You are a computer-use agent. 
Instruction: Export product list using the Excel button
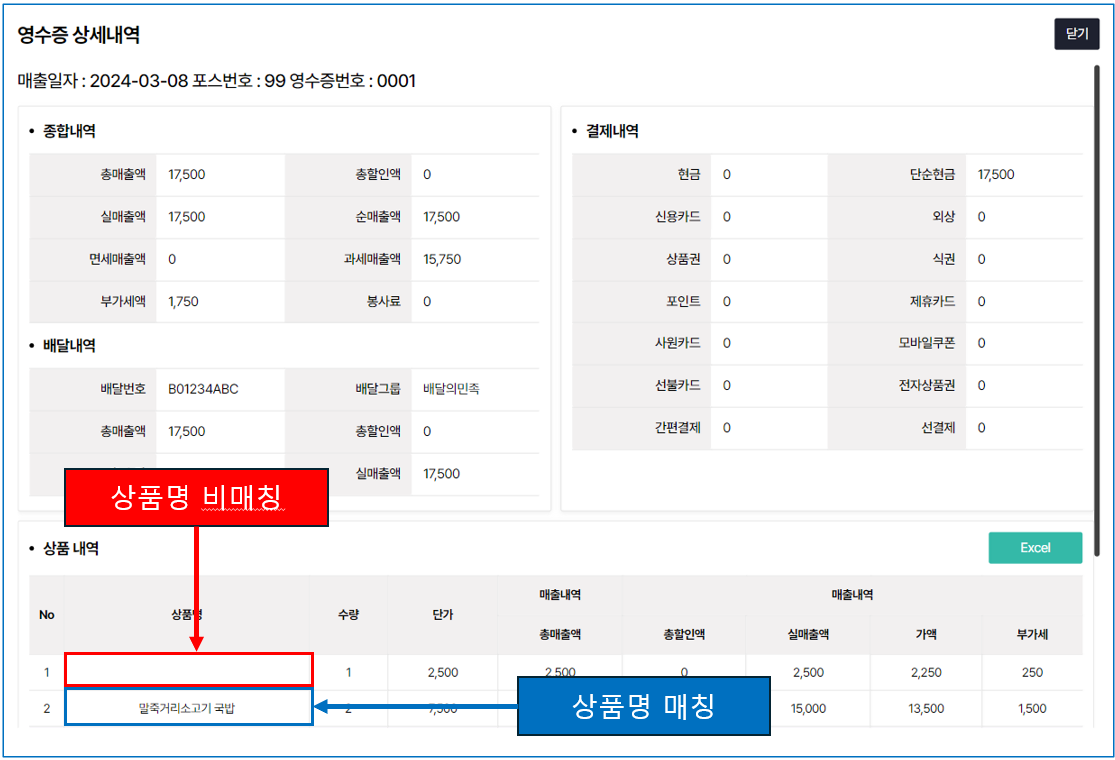pos(1035,548)
